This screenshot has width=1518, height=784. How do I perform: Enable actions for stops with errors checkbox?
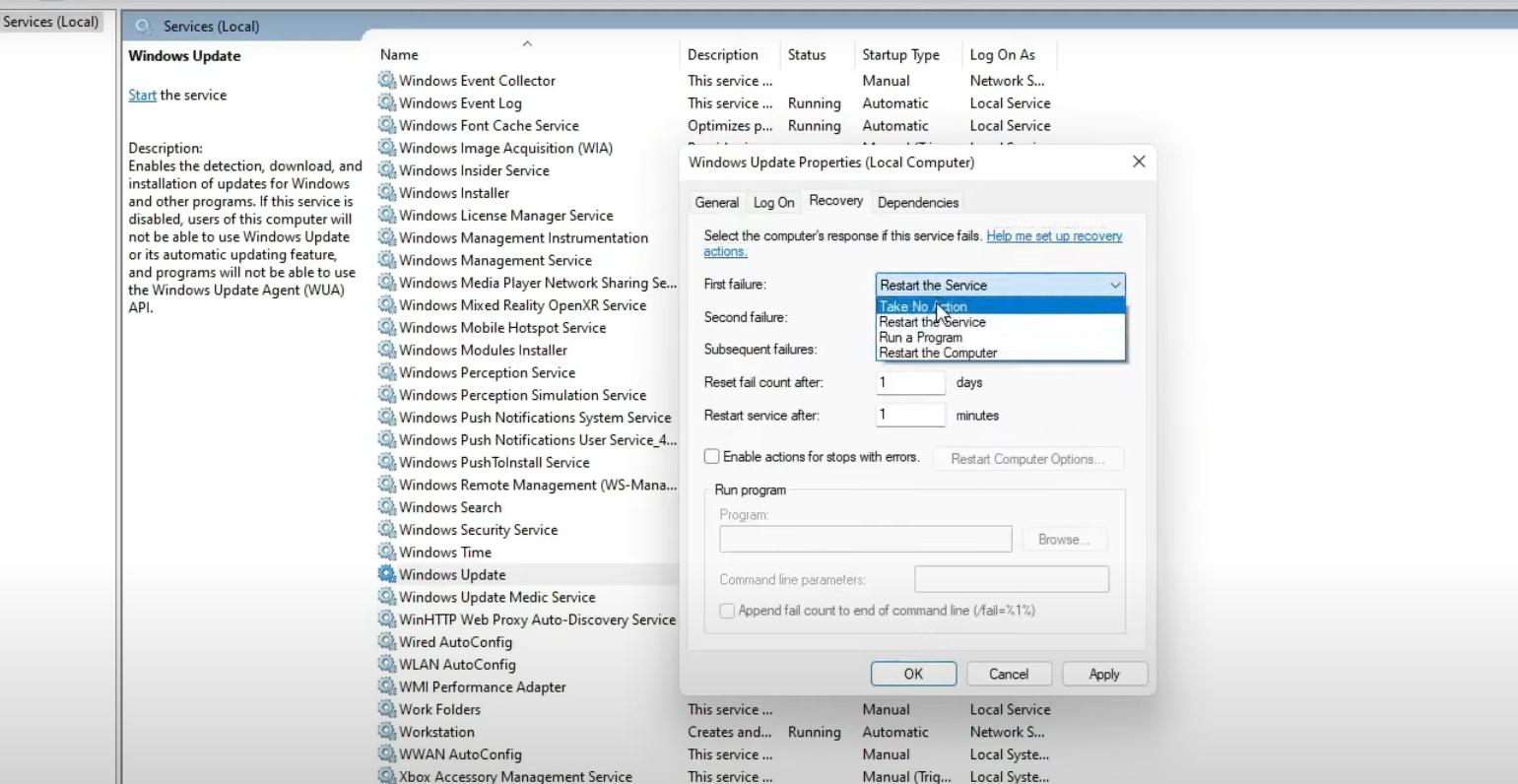[x=711, y=457]
